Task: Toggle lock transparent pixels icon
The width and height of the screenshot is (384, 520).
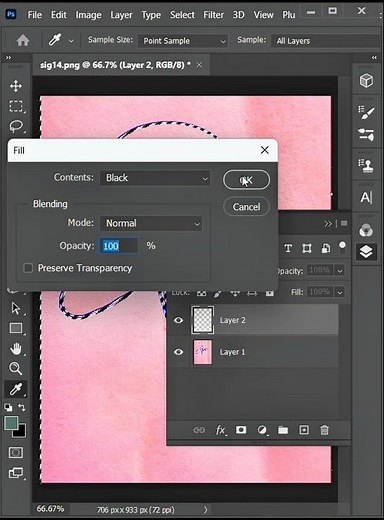Action: tap(202, 293)
